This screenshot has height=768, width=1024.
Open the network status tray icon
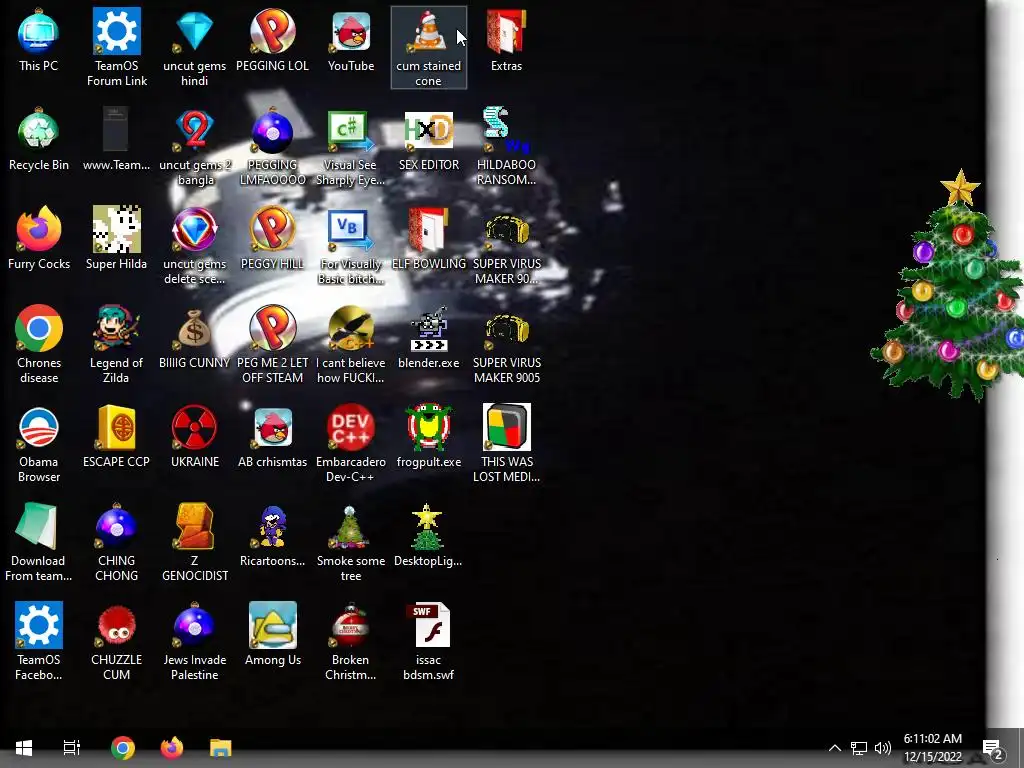pyautogui.click(x=859, y=748)
